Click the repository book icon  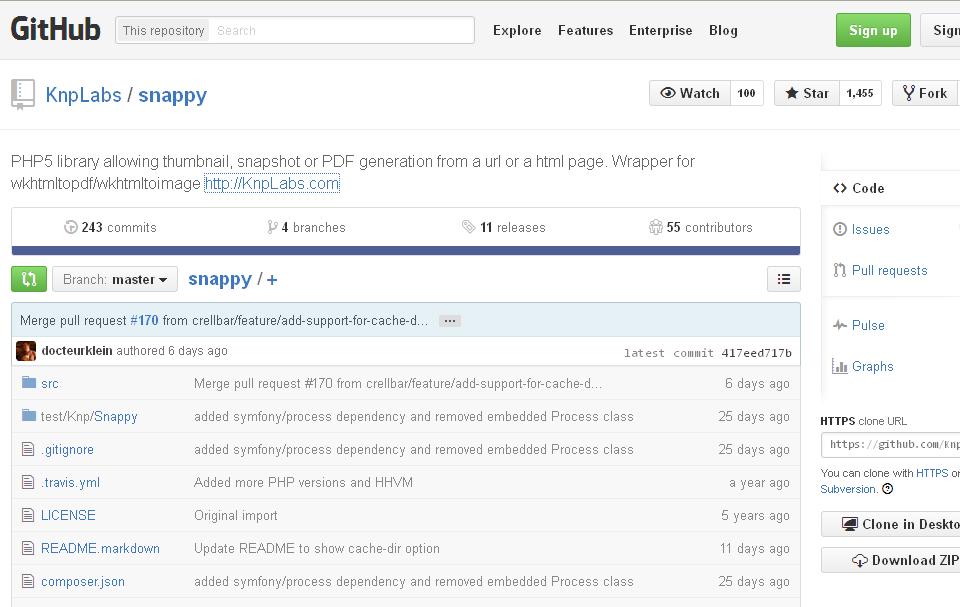[23, 94]
